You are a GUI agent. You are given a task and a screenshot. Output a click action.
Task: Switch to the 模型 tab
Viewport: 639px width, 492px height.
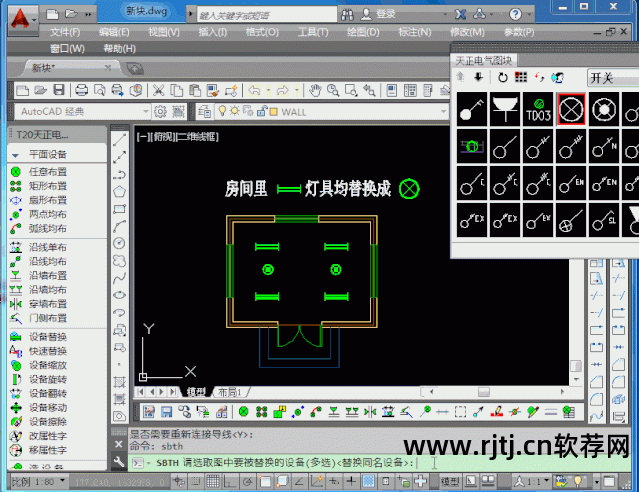[x=196, y=392]
